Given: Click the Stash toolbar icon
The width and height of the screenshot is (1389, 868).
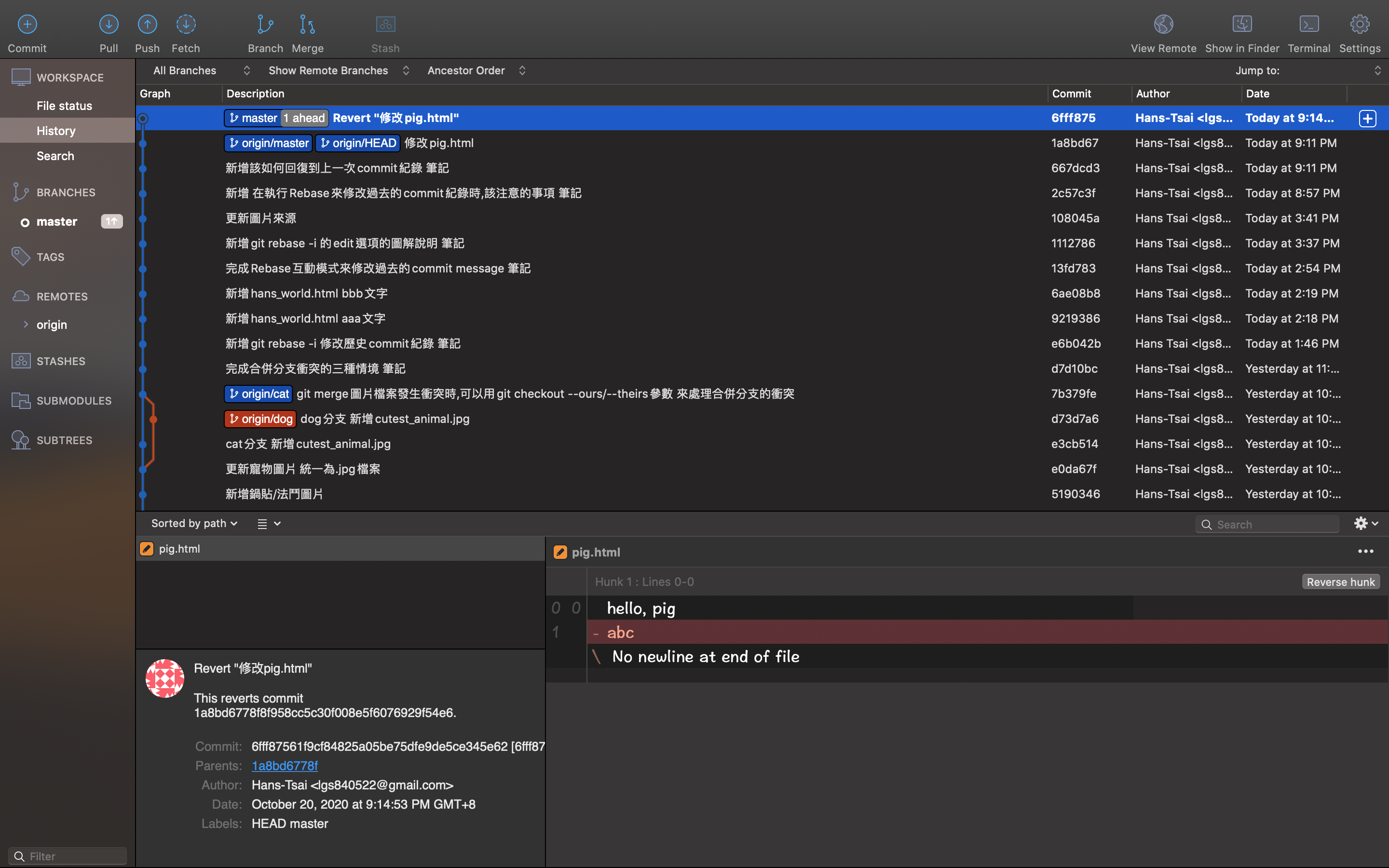Looking at the screenshot, I should pyautogui.click(x=386, y=24).
